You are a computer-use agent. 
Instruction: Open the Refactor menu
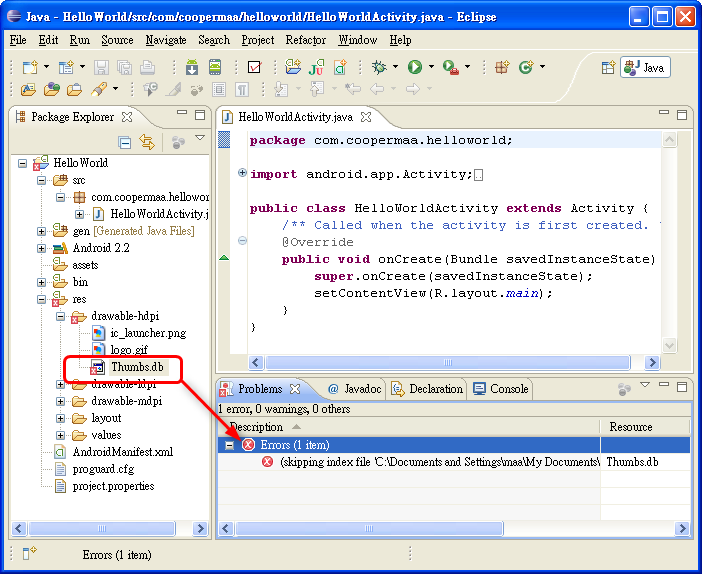point(306,40)
